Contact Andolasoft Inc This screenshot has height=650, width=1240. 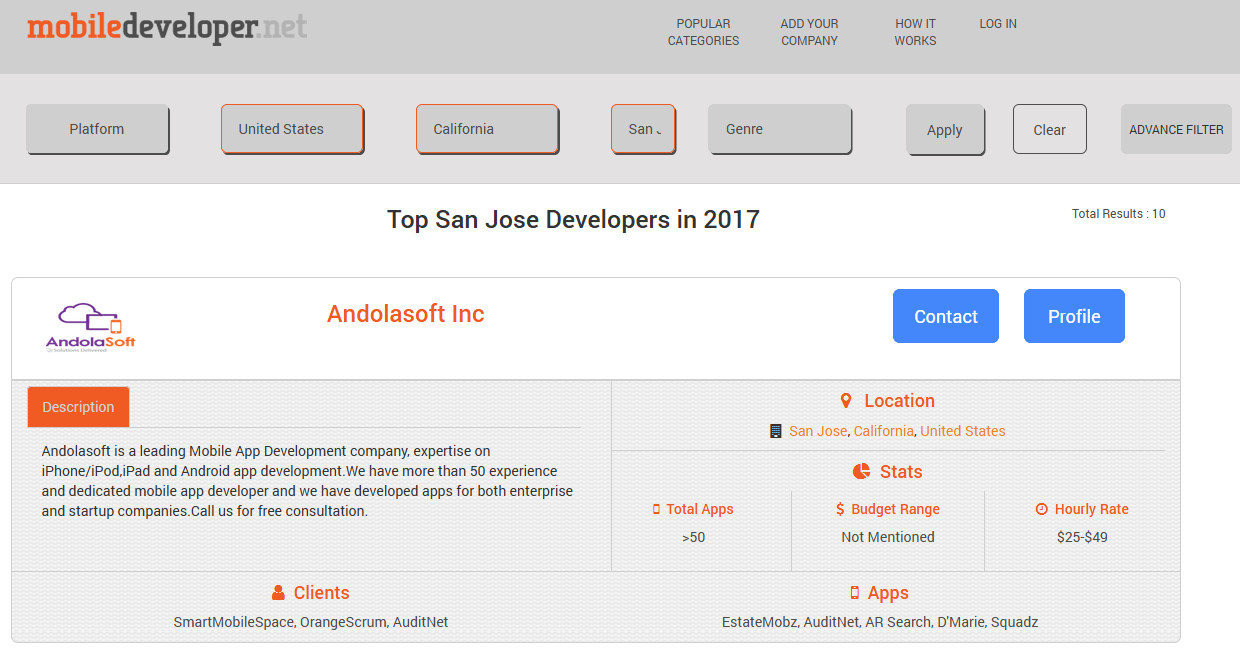point(946,316)
